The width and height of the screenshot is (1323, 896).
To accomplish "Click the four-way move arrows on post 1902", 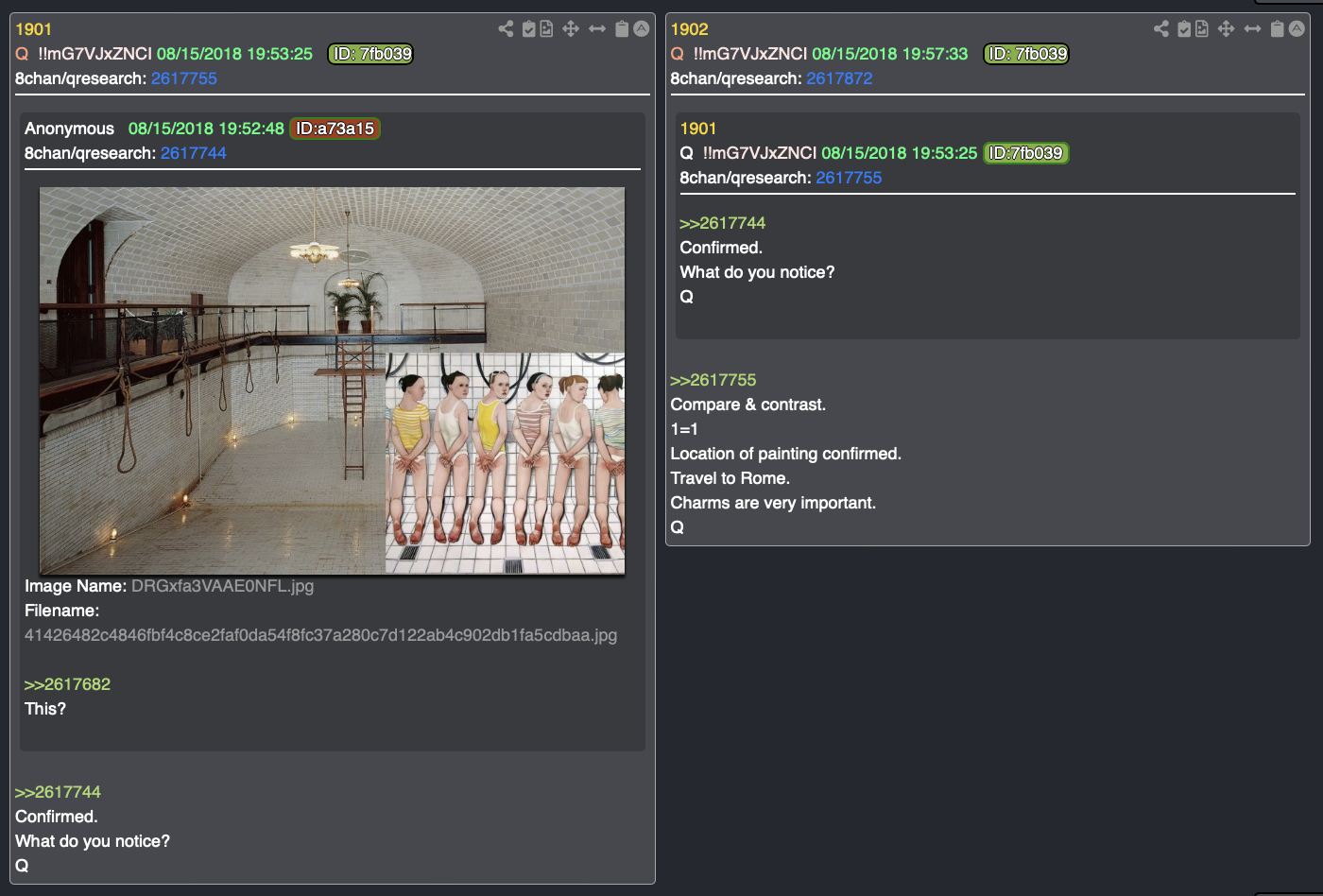I will (1226, 29).
